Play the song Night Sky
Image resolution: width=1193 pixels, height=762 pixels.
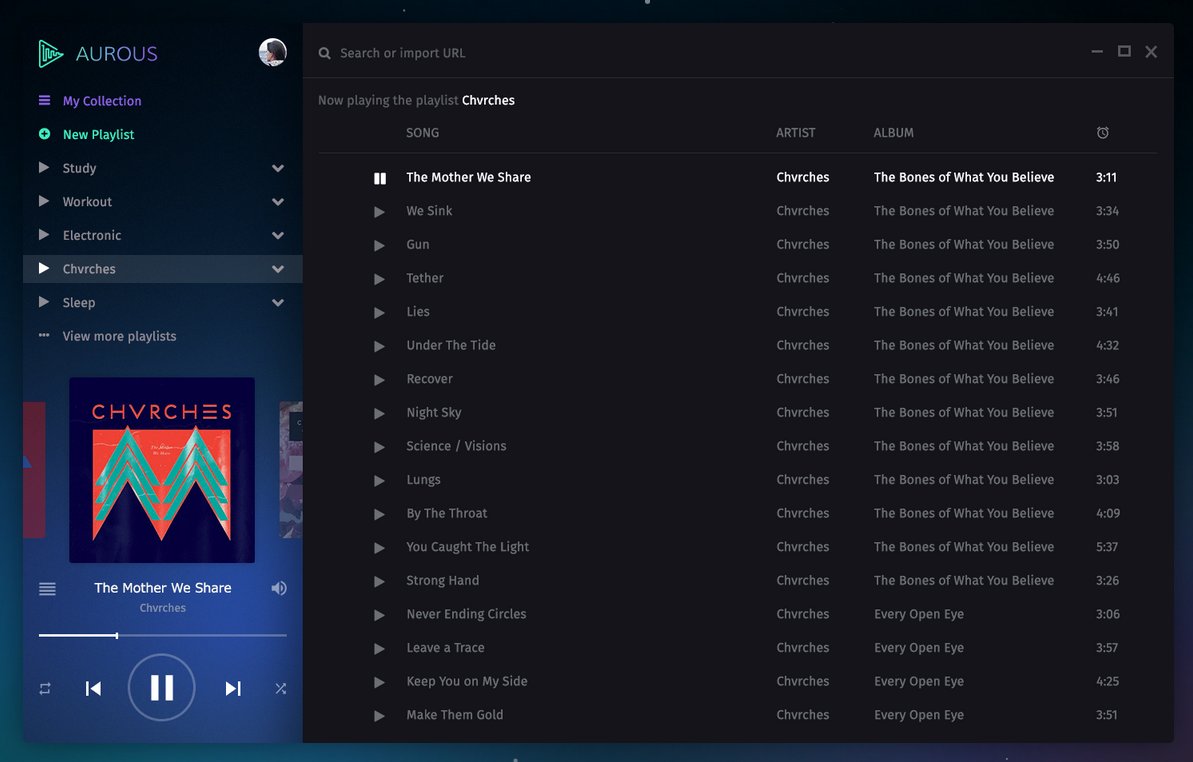click(x=379, y=413)
